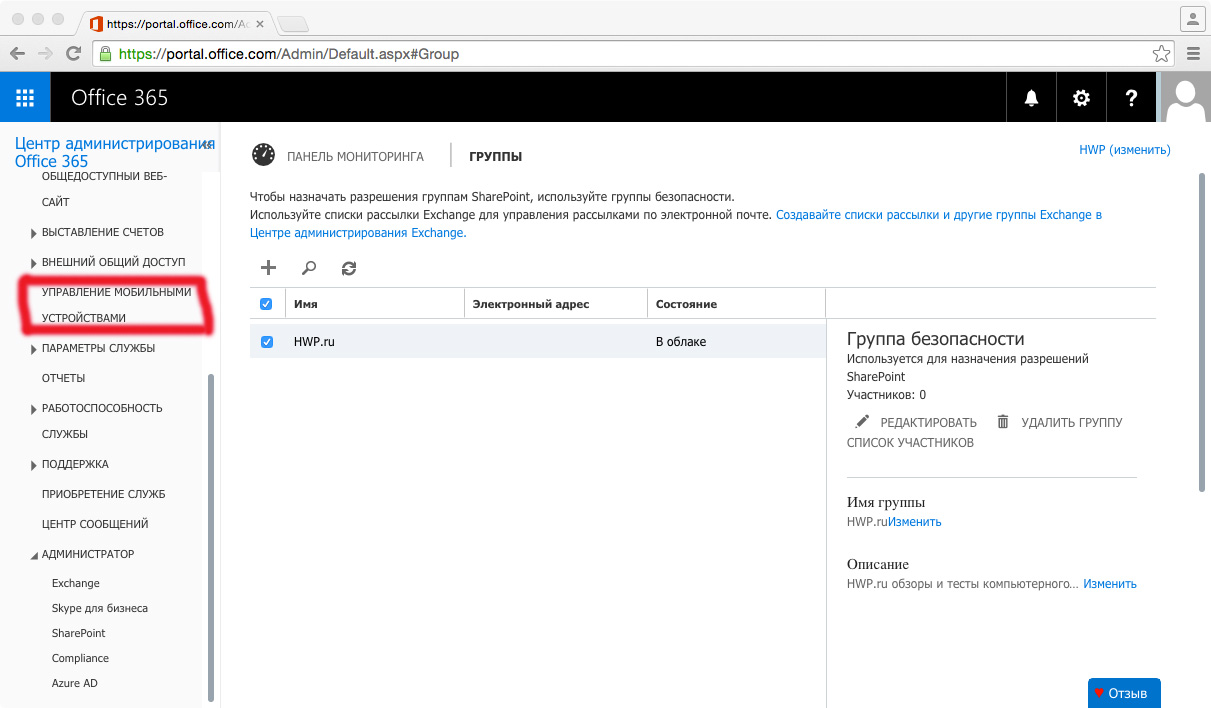Open Chrome user profile button
Image resolution: width=1211 pixels, height=708 pixels.
pos(1191,19)
